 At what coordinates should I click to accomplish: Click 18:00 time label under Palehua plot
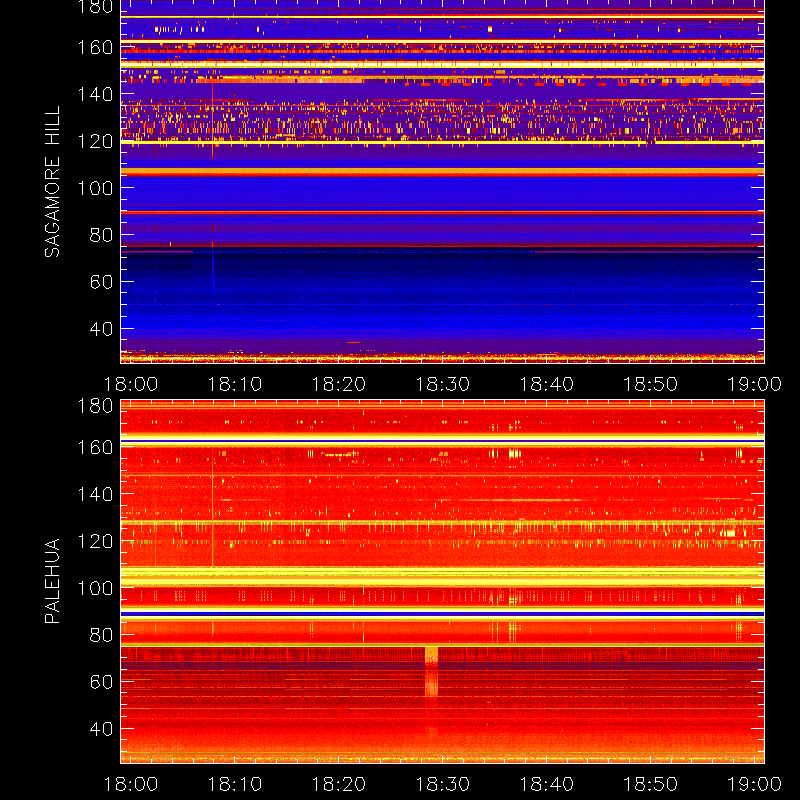click(x=131, y=784)
